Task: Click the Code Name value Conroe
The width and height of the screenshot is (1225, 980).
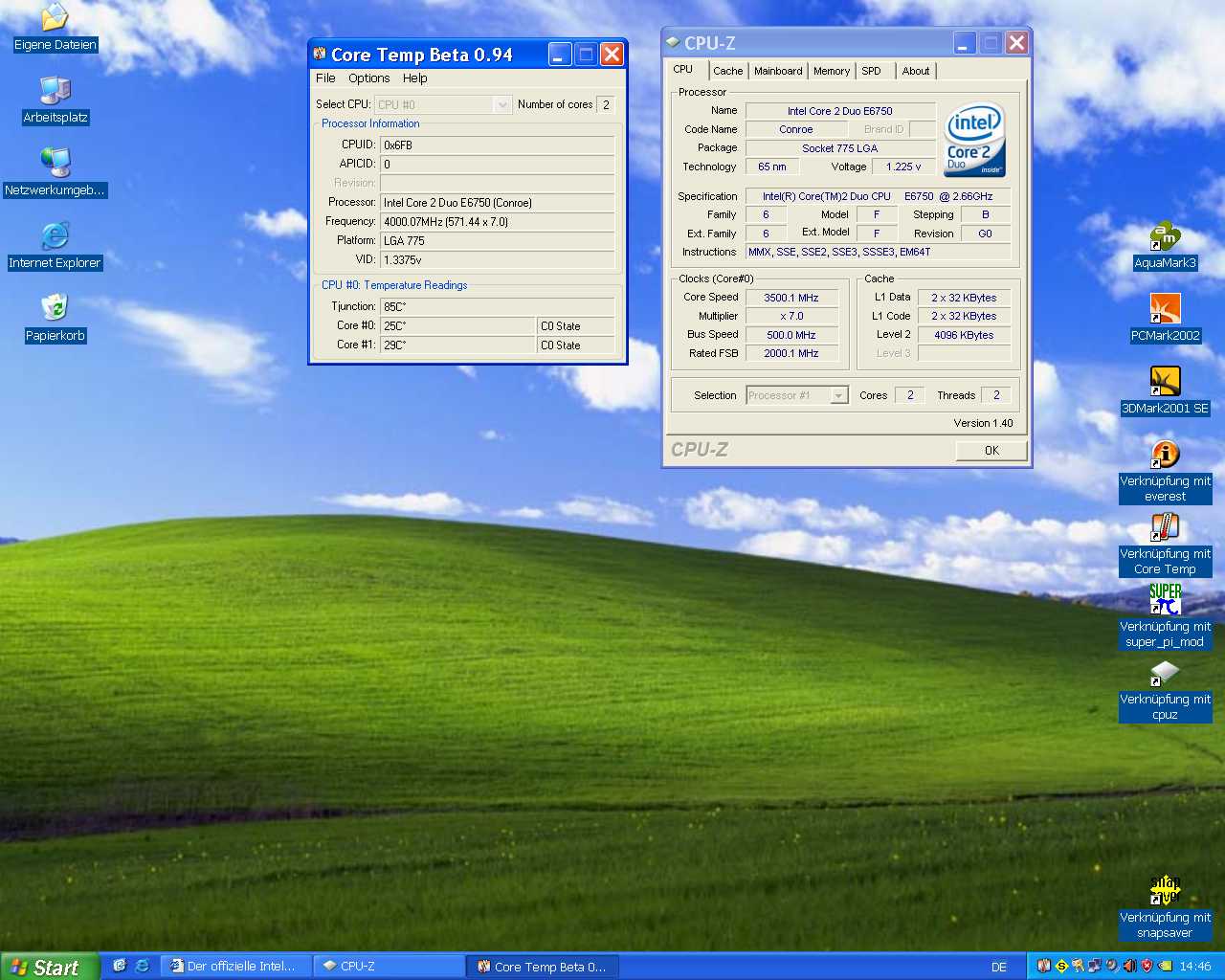Action: coord(796,129)
